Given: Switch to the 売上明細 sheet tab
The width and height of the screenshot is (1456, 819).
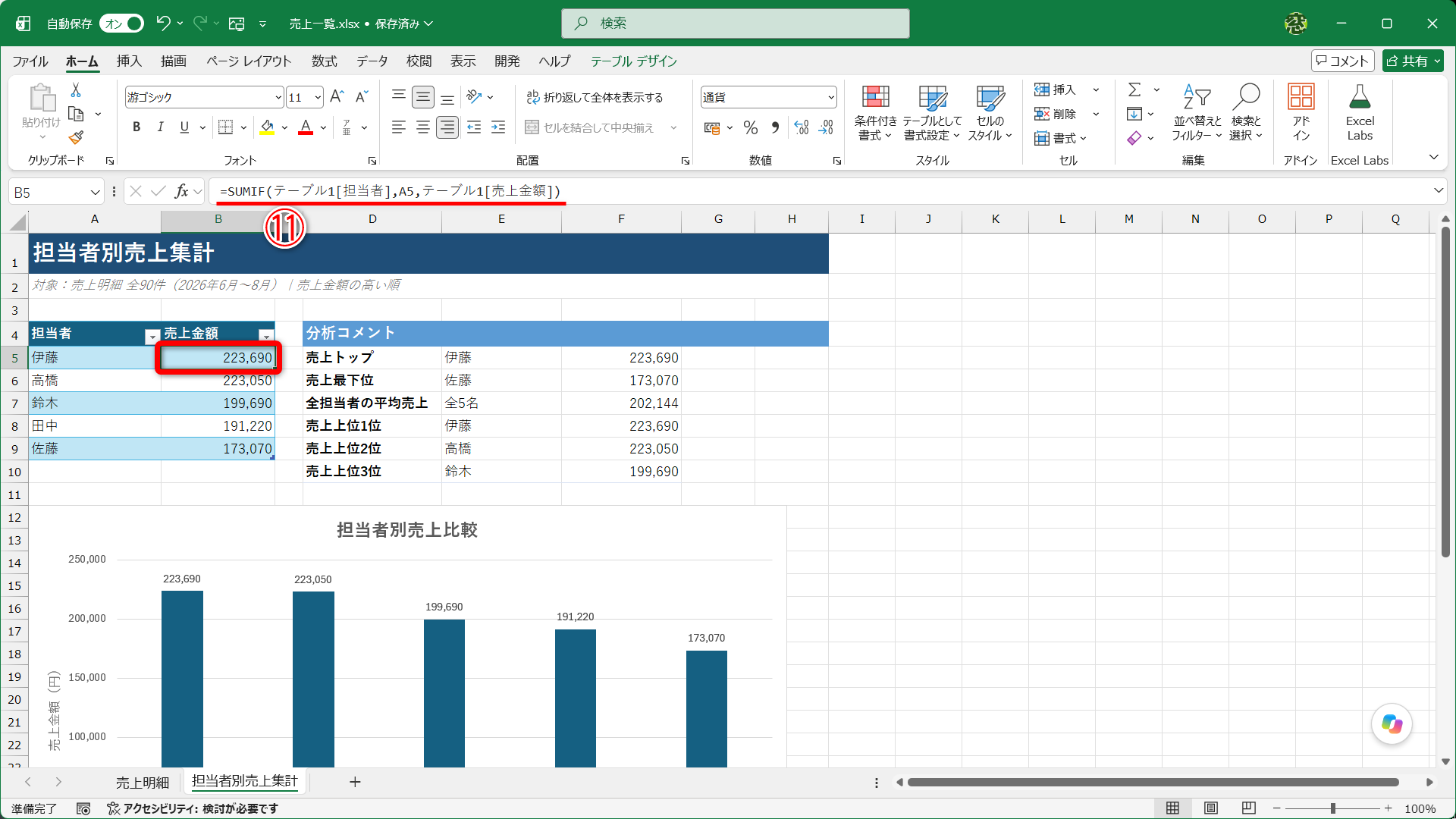Looking at the screenshot, I should [x=143, y=783].
